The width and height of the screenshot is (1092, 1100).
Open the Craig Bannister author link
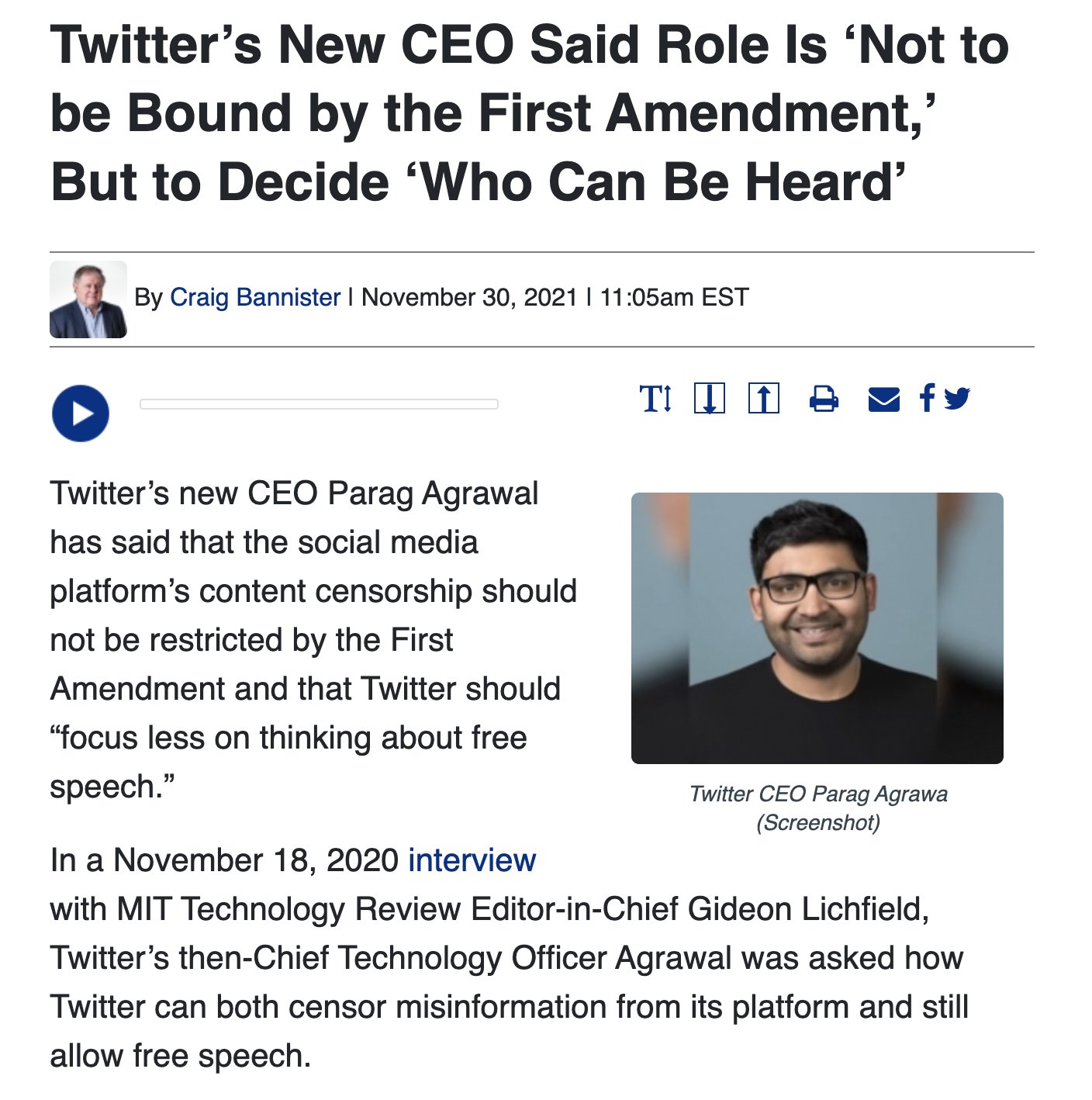pos(255,297)
